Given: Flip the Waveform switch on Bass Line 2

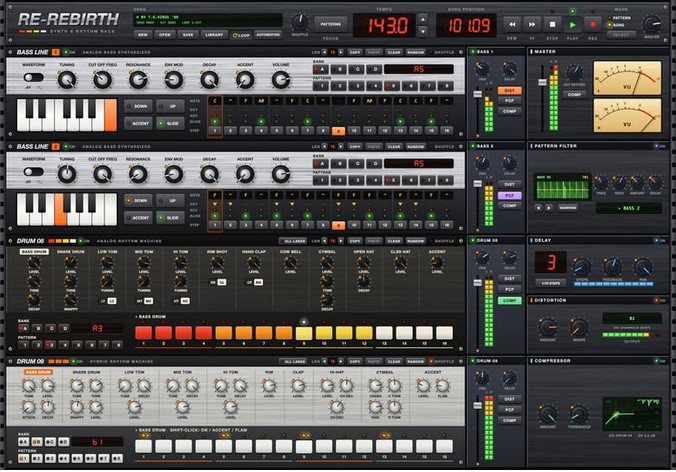Looking at the screenshot, I should point(34,172).
